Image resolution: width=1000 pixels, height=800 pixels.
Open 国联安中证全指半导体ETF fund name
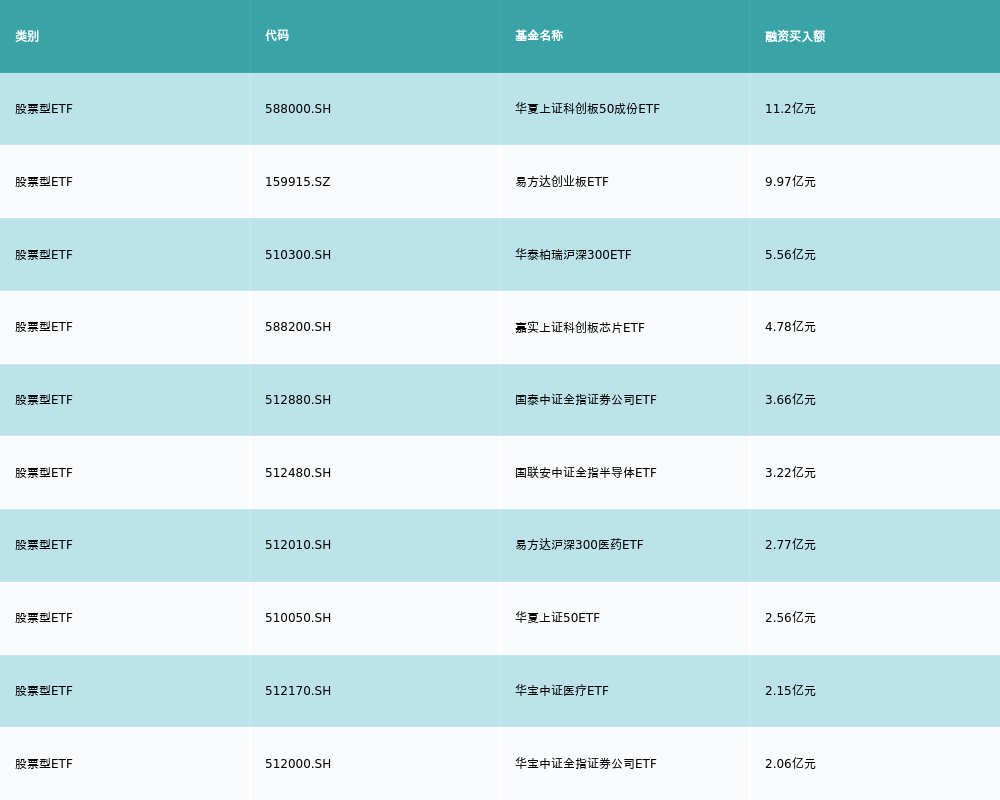(585, 473)
